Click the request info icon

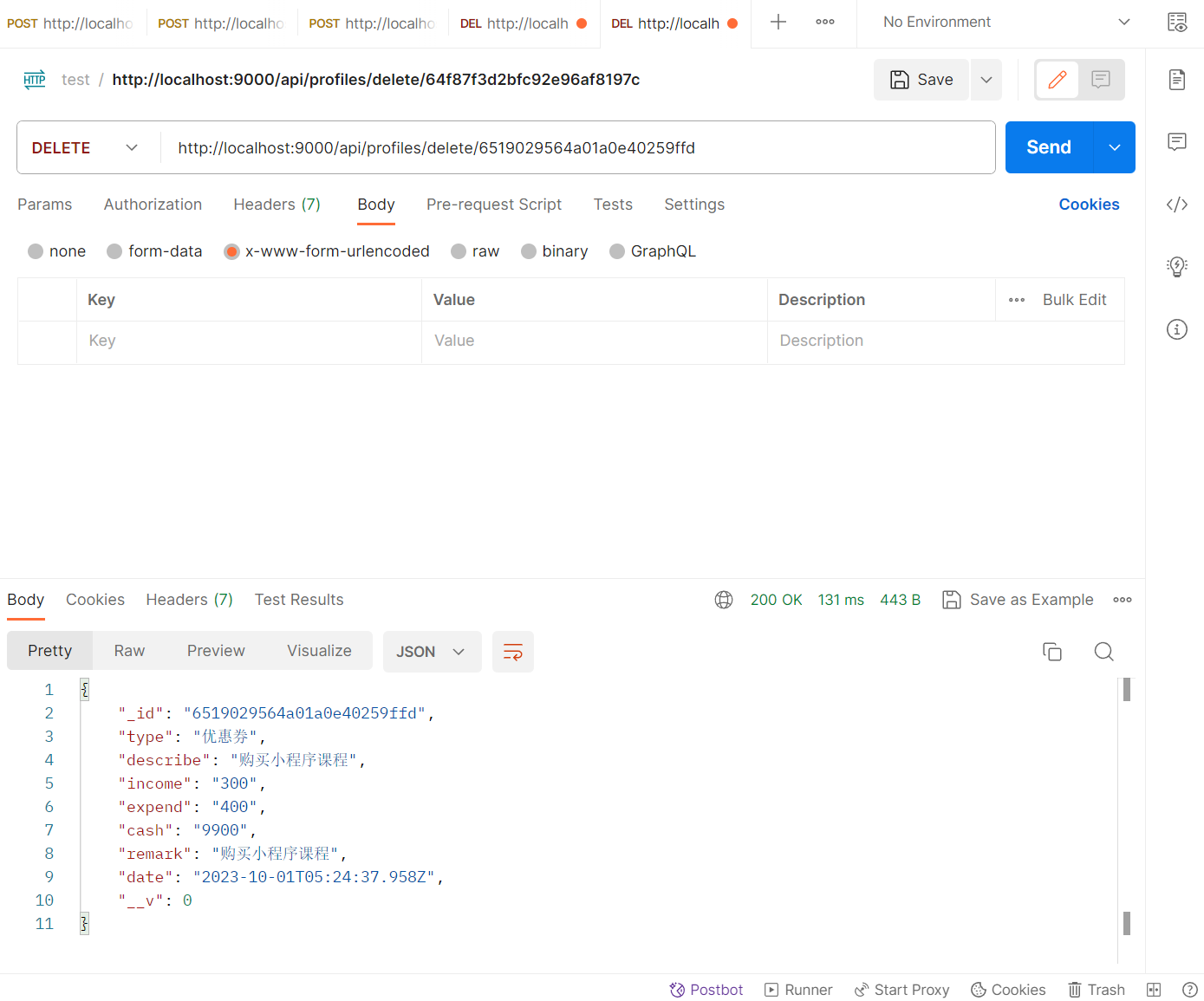coord(1176,329)
